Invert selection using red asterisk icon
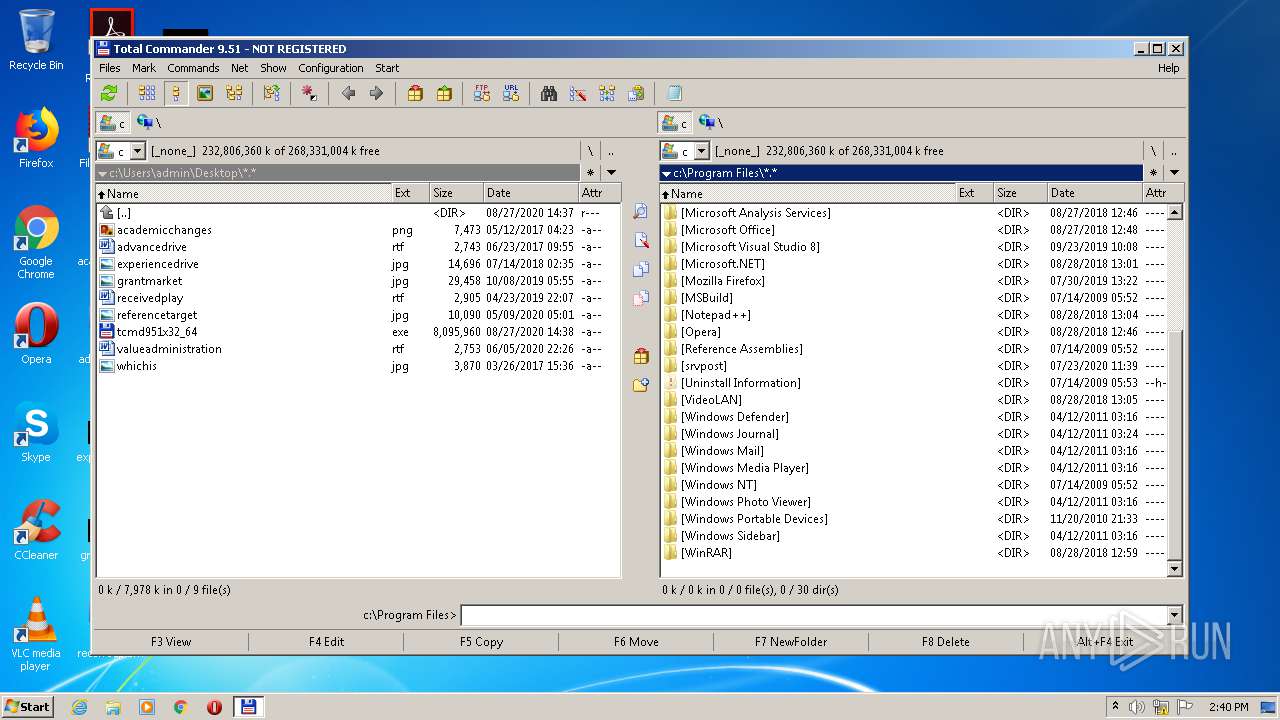 point(309,93)
